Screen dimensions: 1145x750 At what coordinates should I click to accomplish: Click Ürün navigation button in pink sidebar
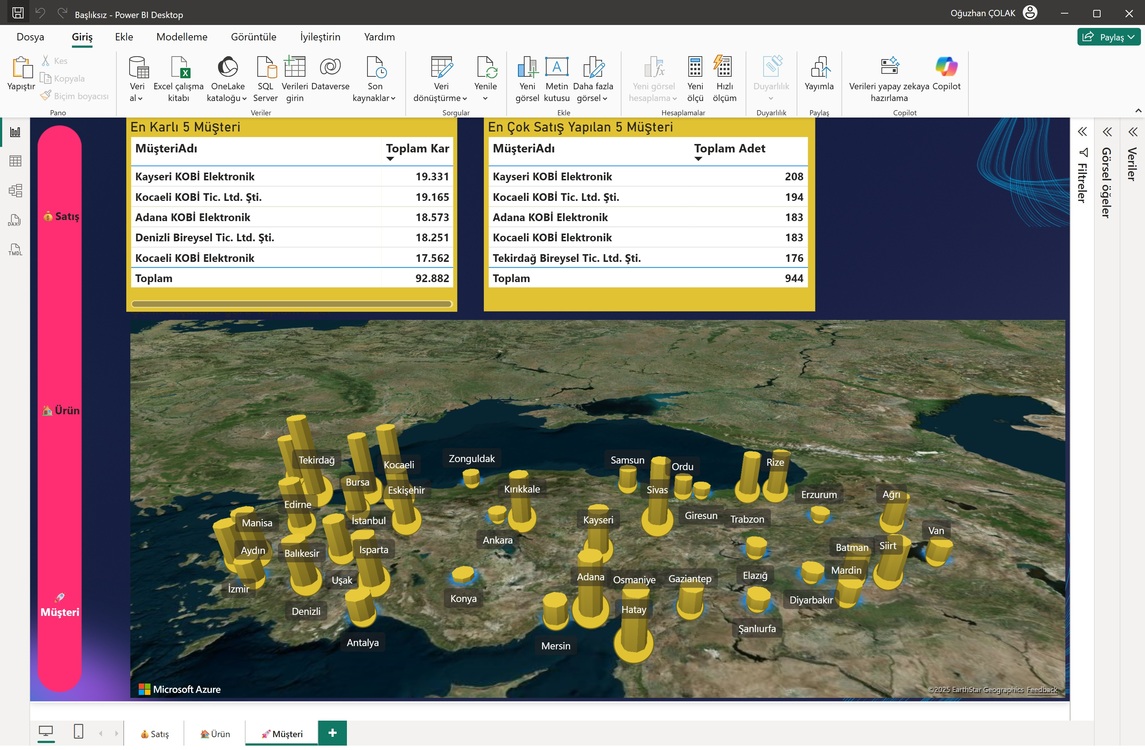61,410
